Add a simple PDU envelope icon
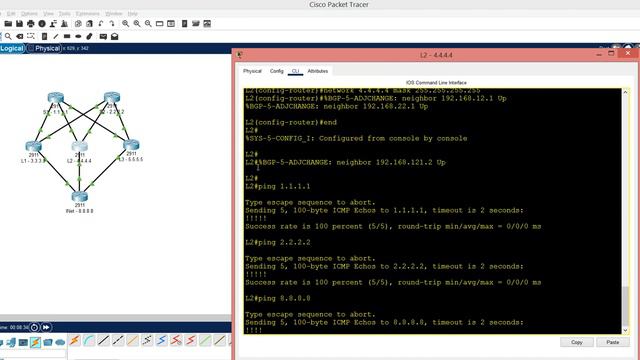This screenshot has width=640, height=360. [x=103, y=36]
